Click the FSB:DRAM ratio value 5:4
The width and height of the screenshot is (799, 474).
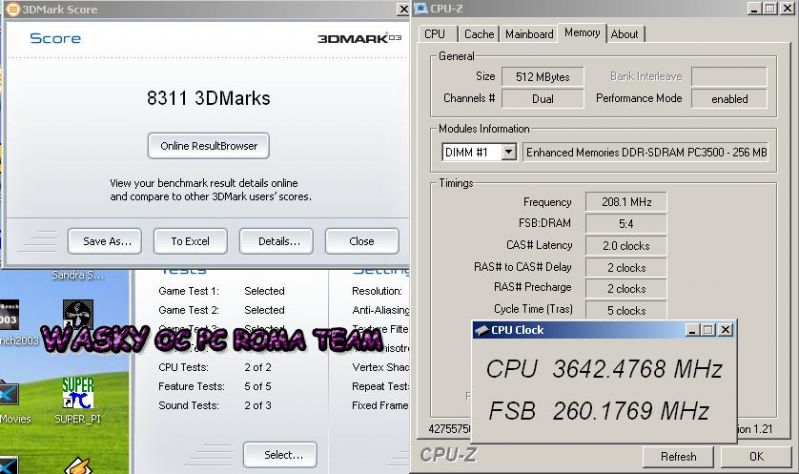[626, 224]
